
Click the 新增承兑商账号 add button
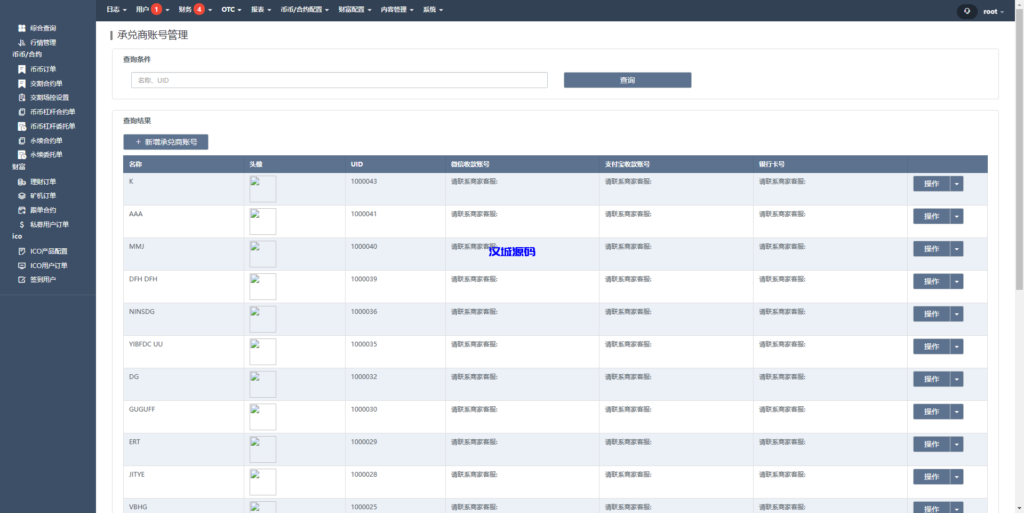[x=166, y=143]
